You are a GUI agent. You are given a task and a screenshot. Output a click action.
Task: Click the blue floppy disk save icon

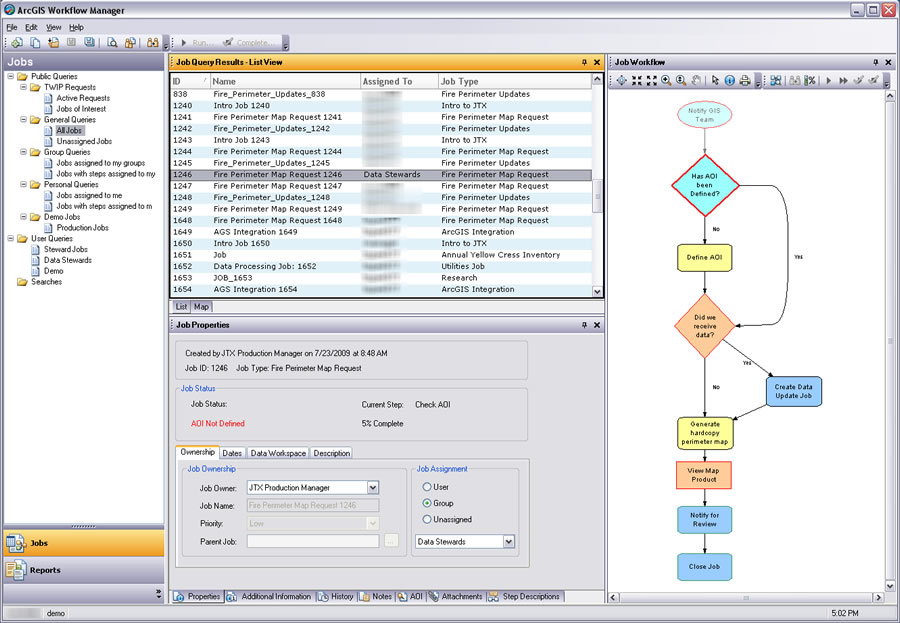(x=90, y=42)
